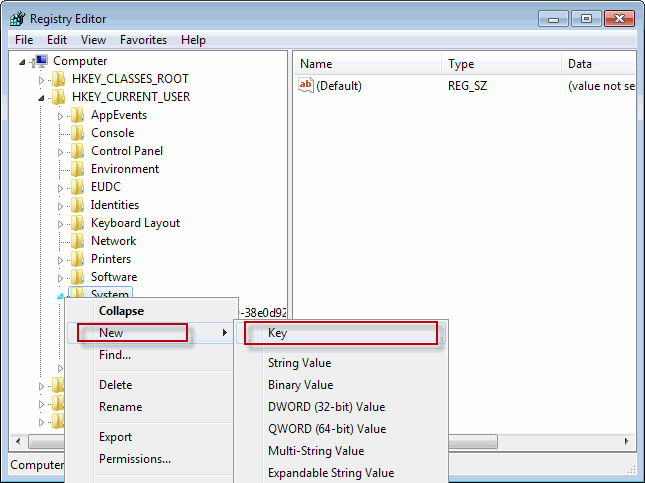Expand the Control Panel key
Image resolution: width=645 pixels, height=483 pixels.
tap(60, 152)
